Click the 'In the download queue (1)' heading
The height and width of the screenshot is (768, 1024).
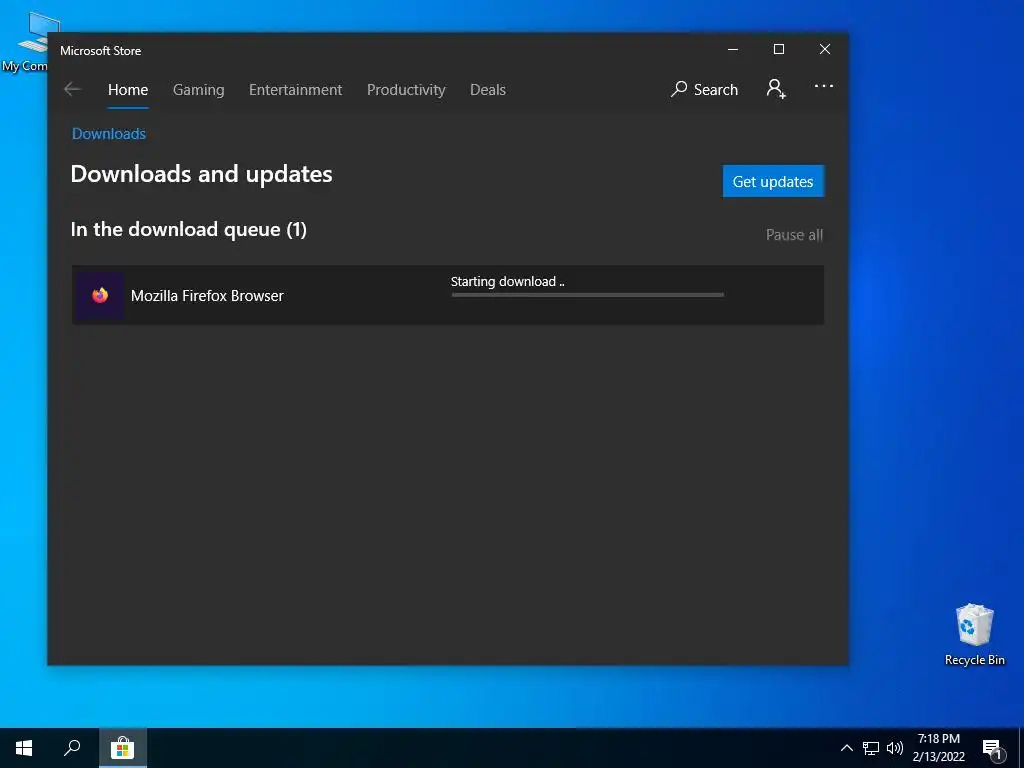tap(188, 229)
